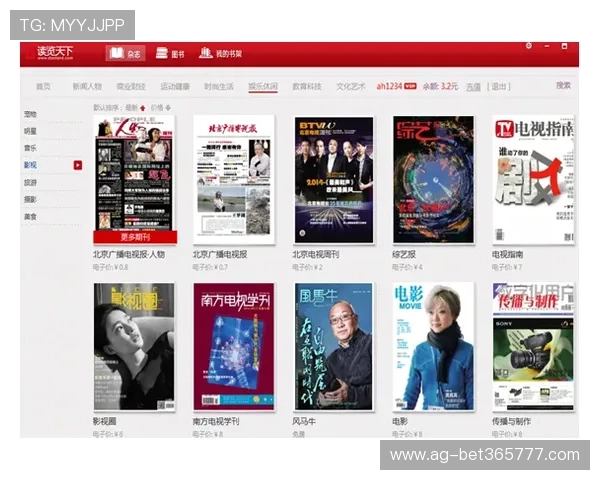
Task: Open 风马牛 cover thumbnail
Action: (334, 347)
